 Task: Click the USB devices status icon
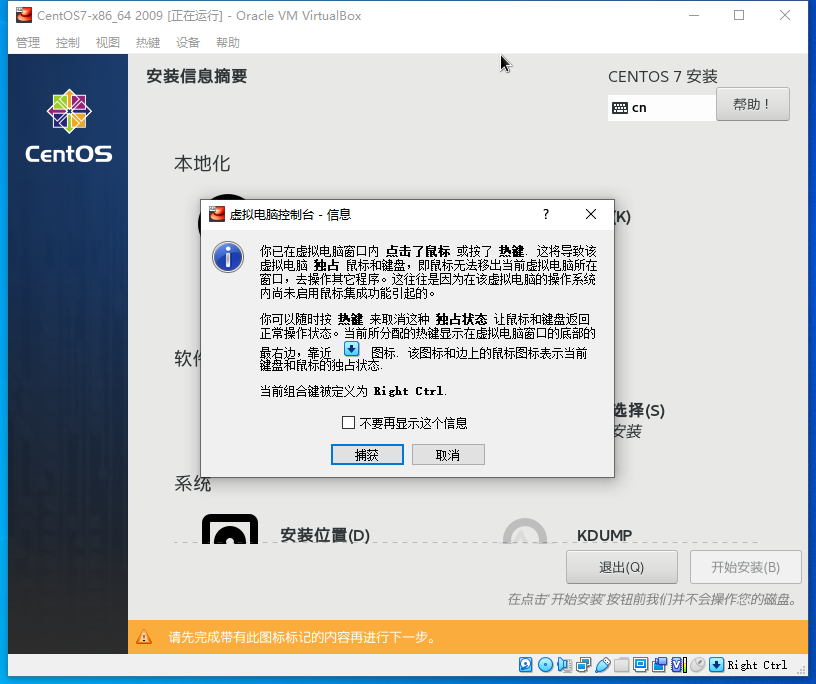603,664
